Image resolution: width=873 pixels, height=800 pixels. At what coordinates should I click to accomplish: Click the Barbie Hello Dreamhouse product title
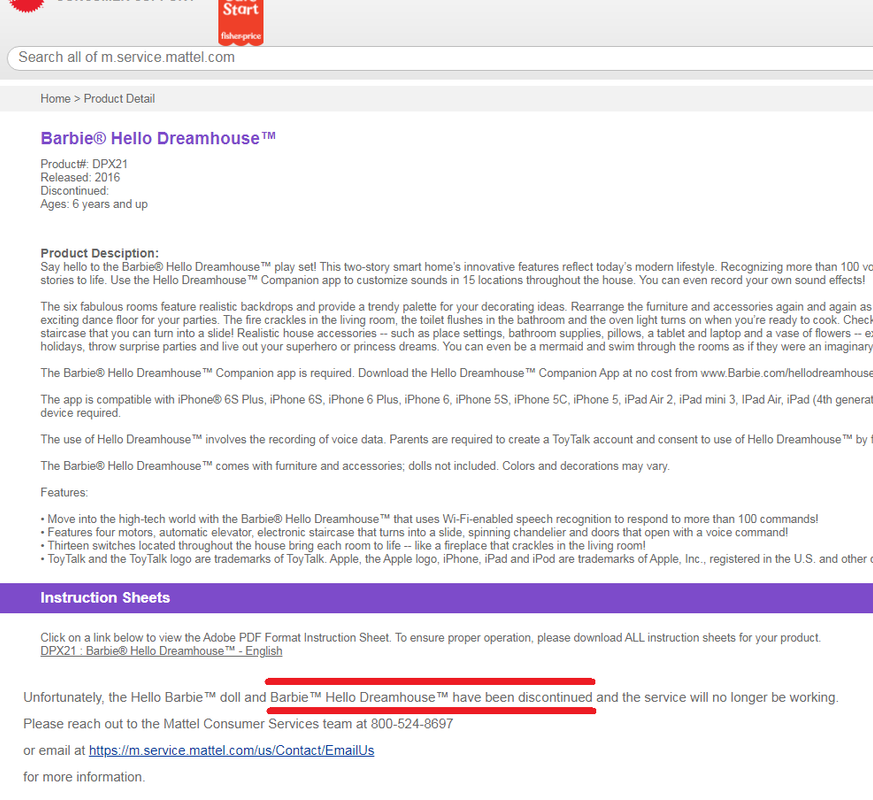158,138
